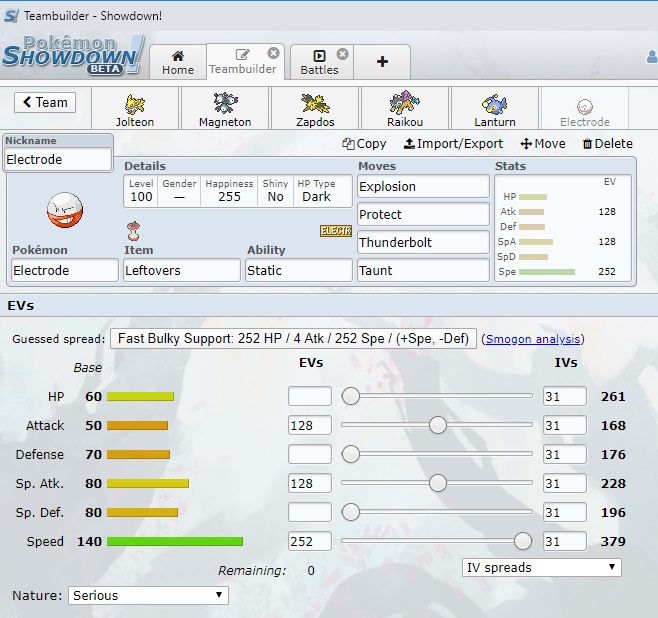Toggle the Shiny detail setting

click(275, 191)
